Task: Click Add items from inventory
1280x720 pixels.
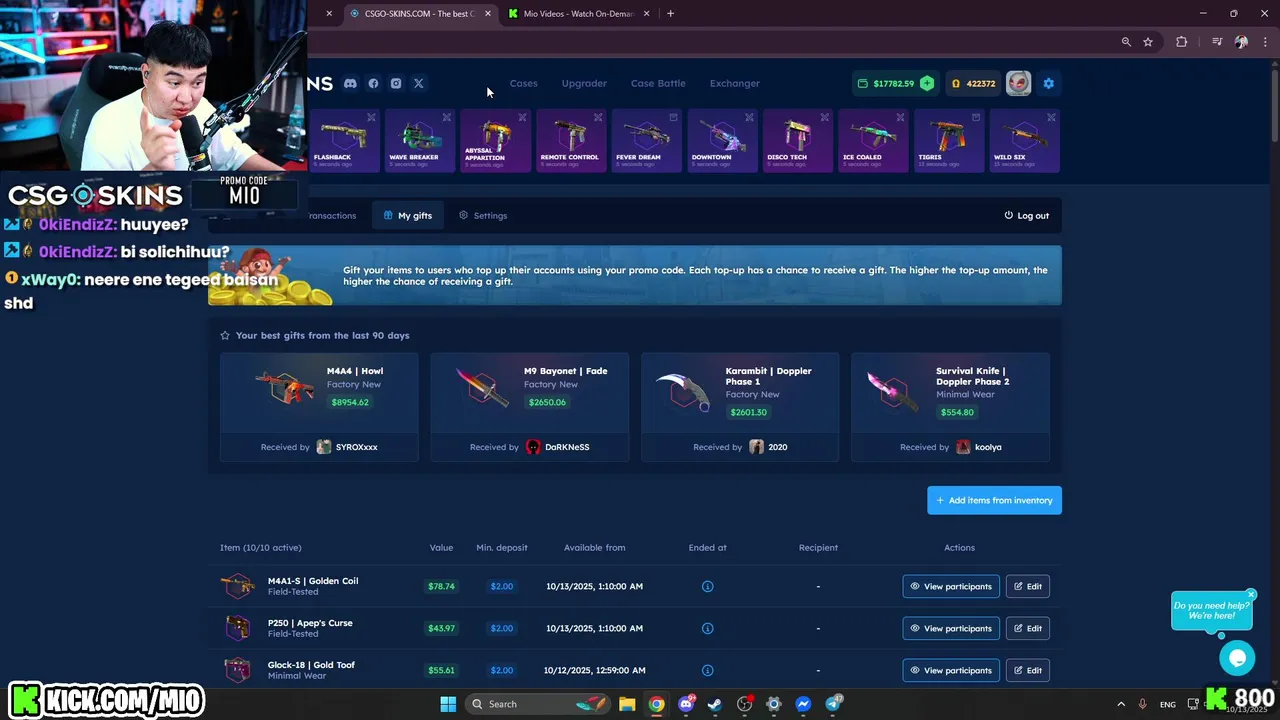Action: pos(994,500)
